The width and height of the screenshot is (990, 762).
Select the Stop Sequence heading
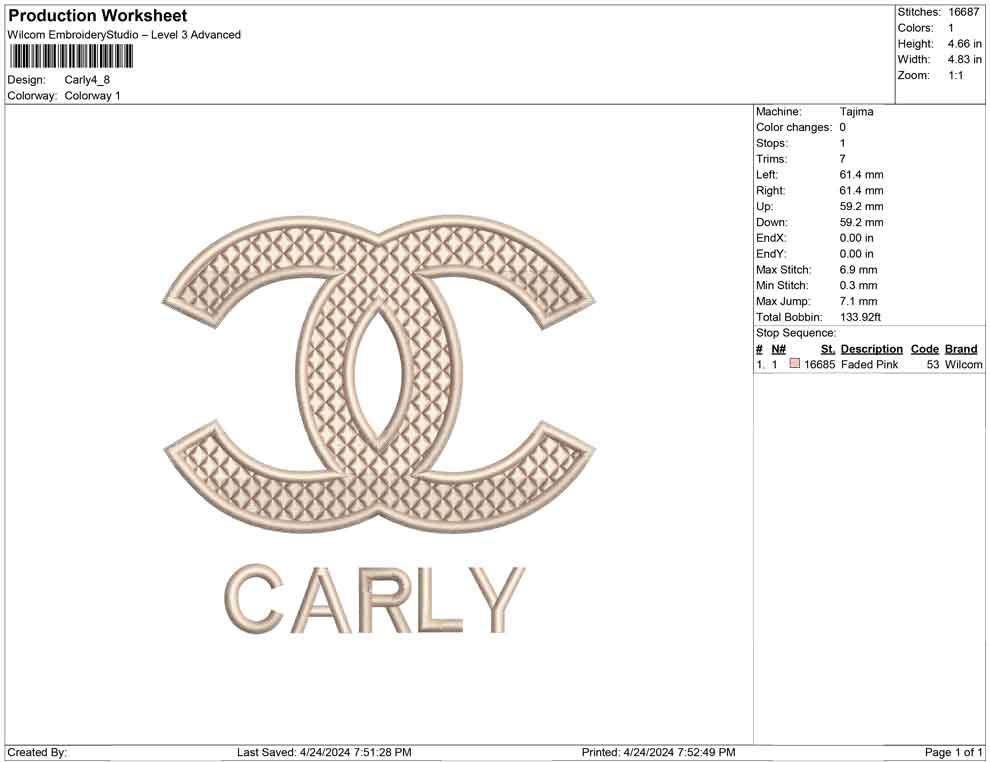tap(795, 332)
